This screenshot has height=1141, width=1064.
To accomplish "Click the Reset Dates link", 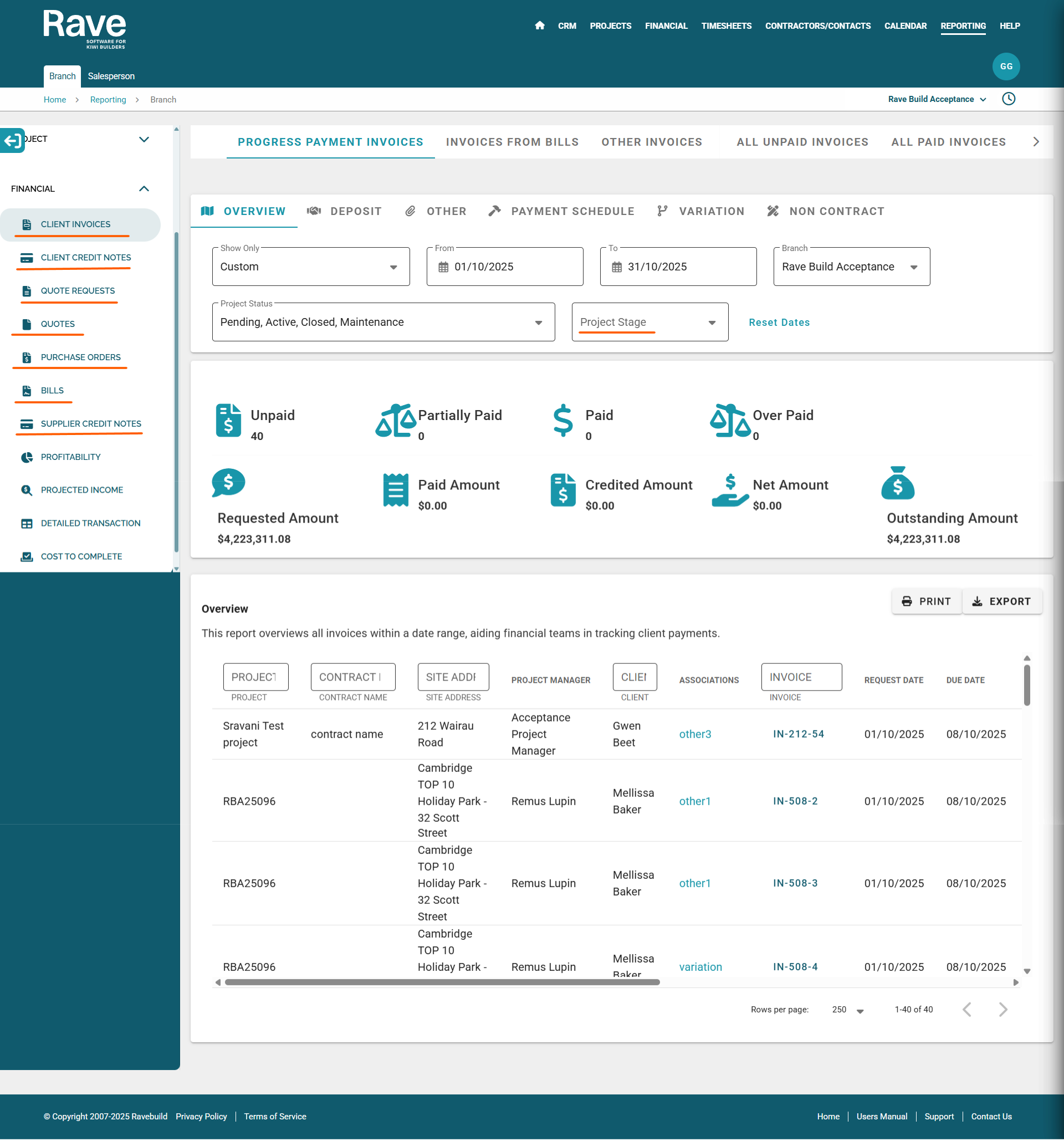I will [x=779, y=323].
